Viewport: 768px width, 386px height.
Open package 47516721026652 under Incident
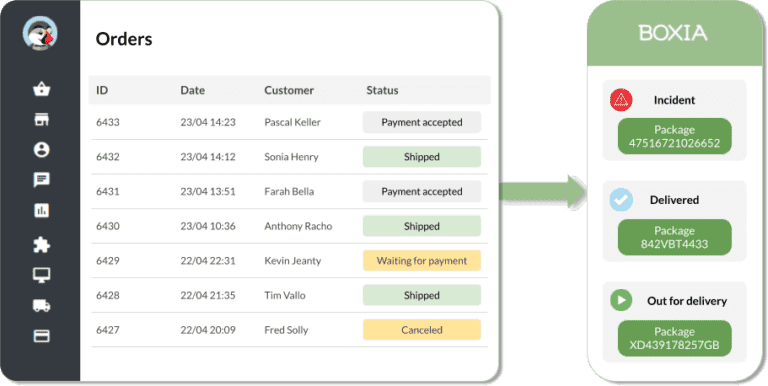(674, 137)
